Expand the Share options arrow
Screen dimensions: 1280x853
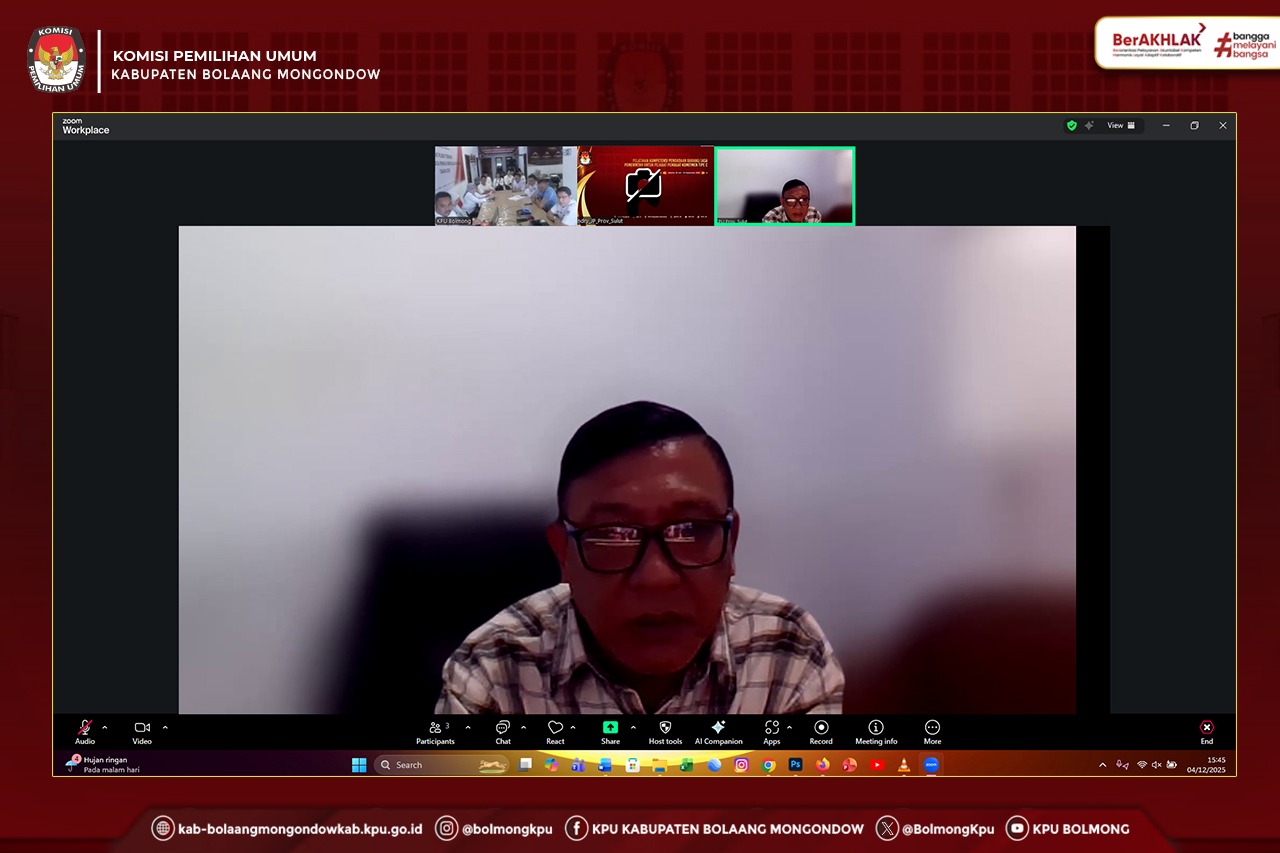click(633, 728)
